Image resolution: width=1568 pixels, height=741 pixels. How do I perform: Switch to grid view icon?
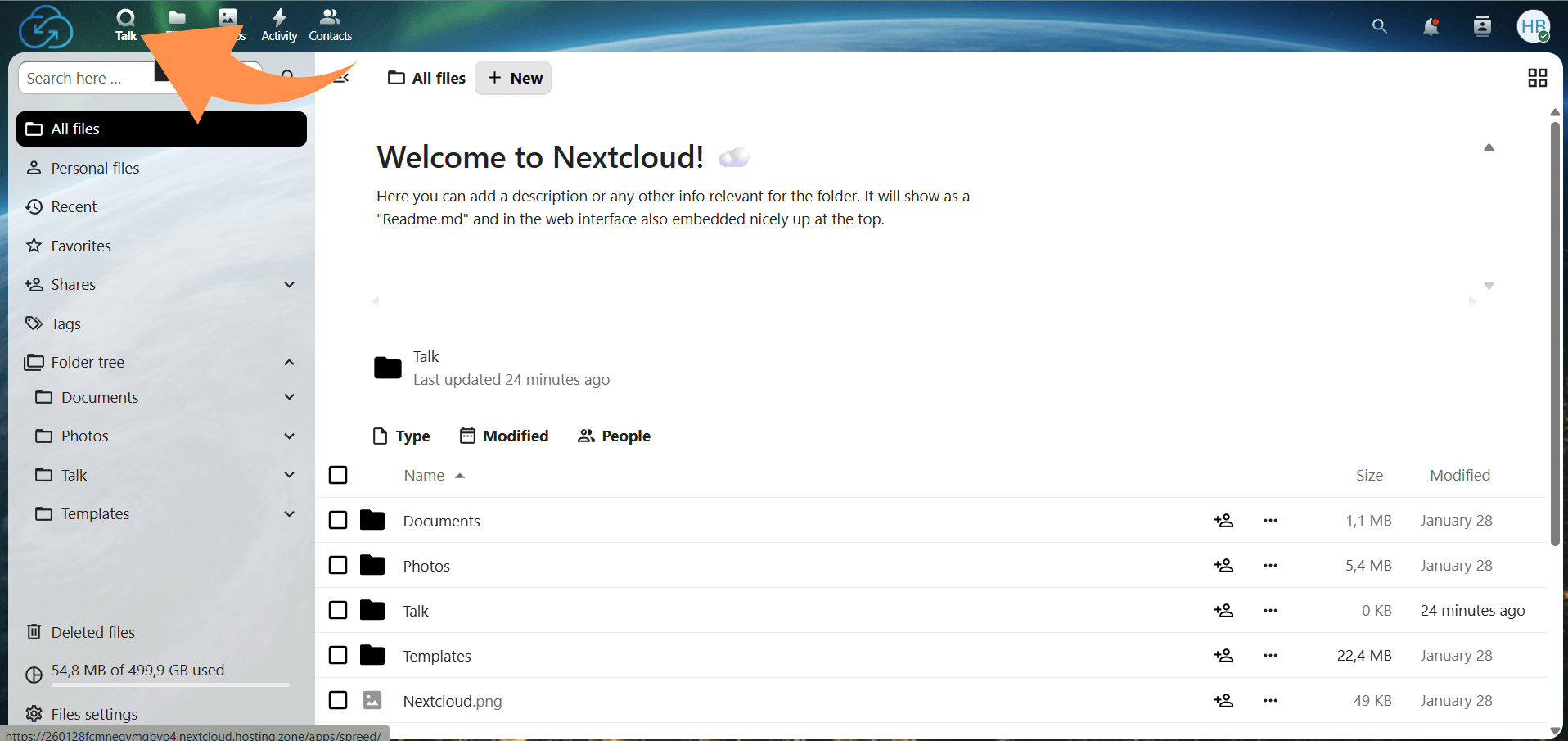coord(1537,78)
